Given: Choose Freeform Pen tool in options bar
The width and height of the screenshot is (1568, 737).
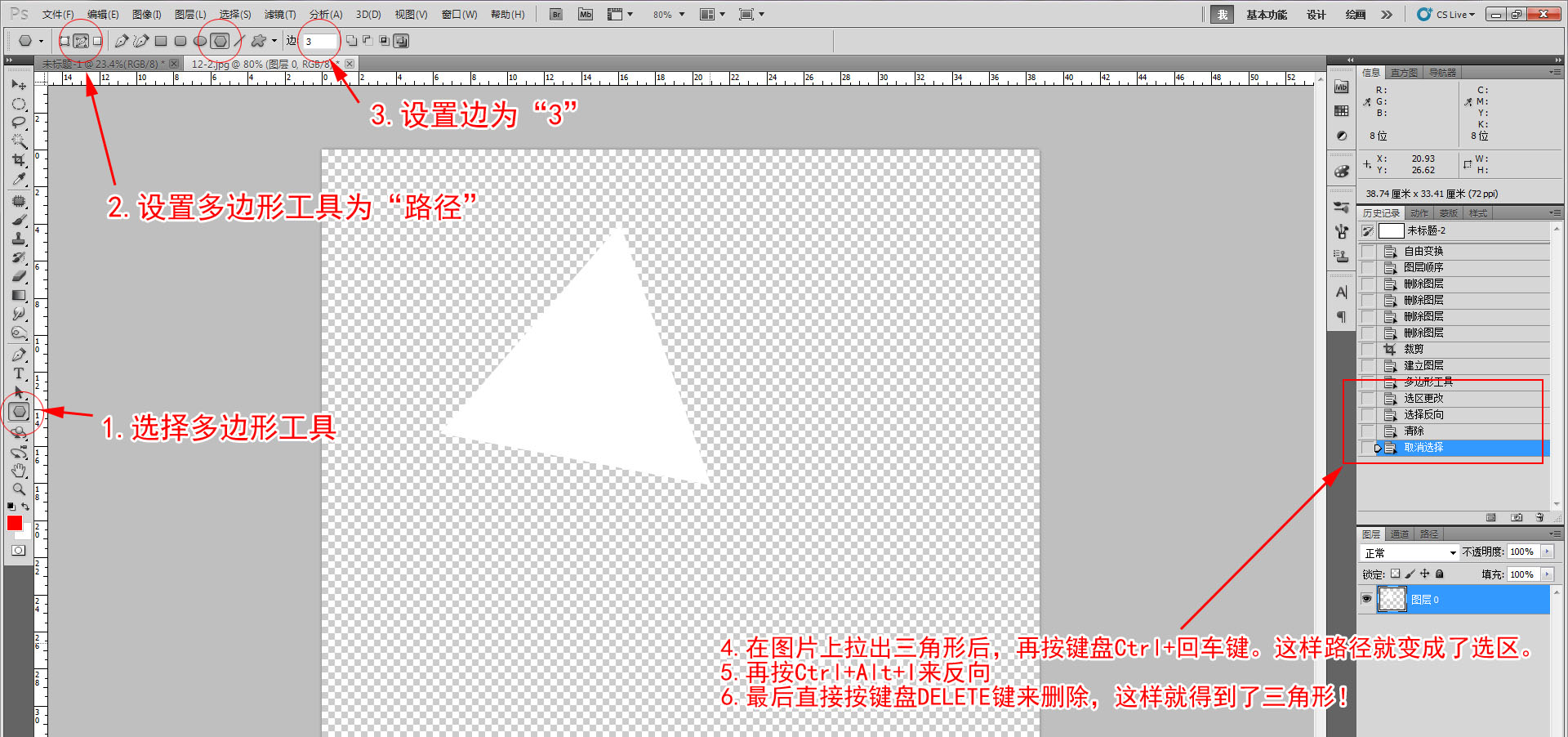Looking at the screenshot, I should 141,41.
